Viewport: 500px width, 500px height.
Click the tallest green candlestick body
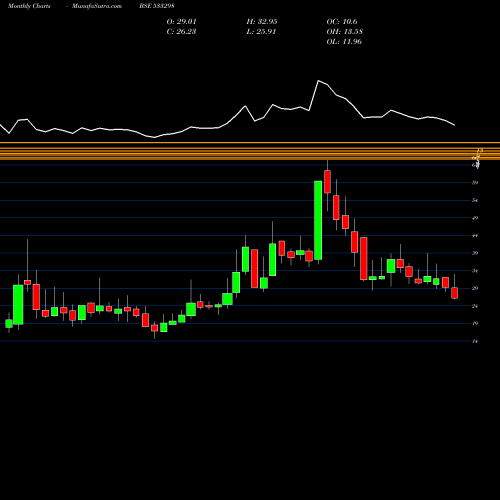(318, 220)
